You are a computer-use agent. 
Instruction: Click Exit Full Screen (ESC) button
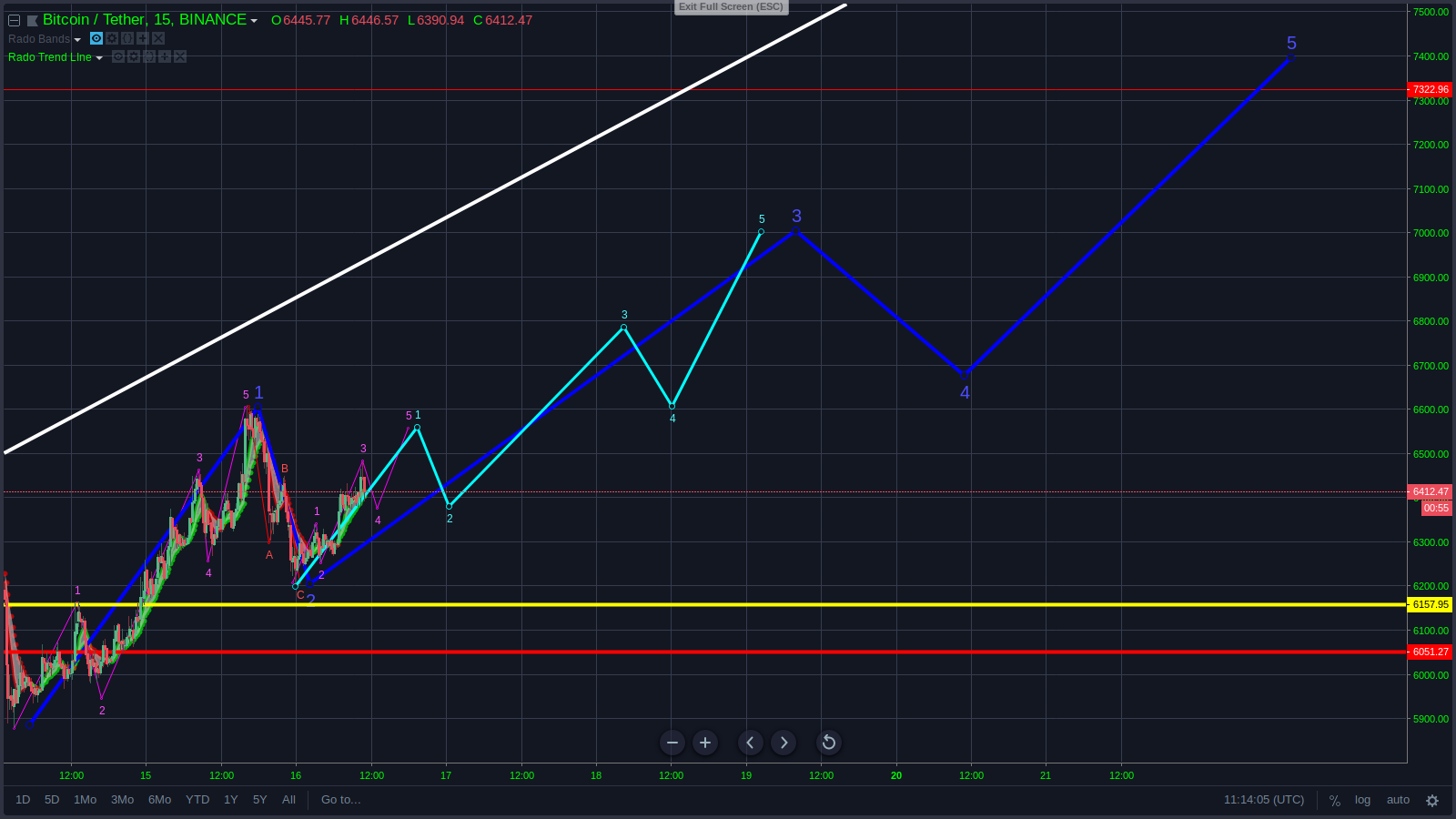(x=731, y=6)
